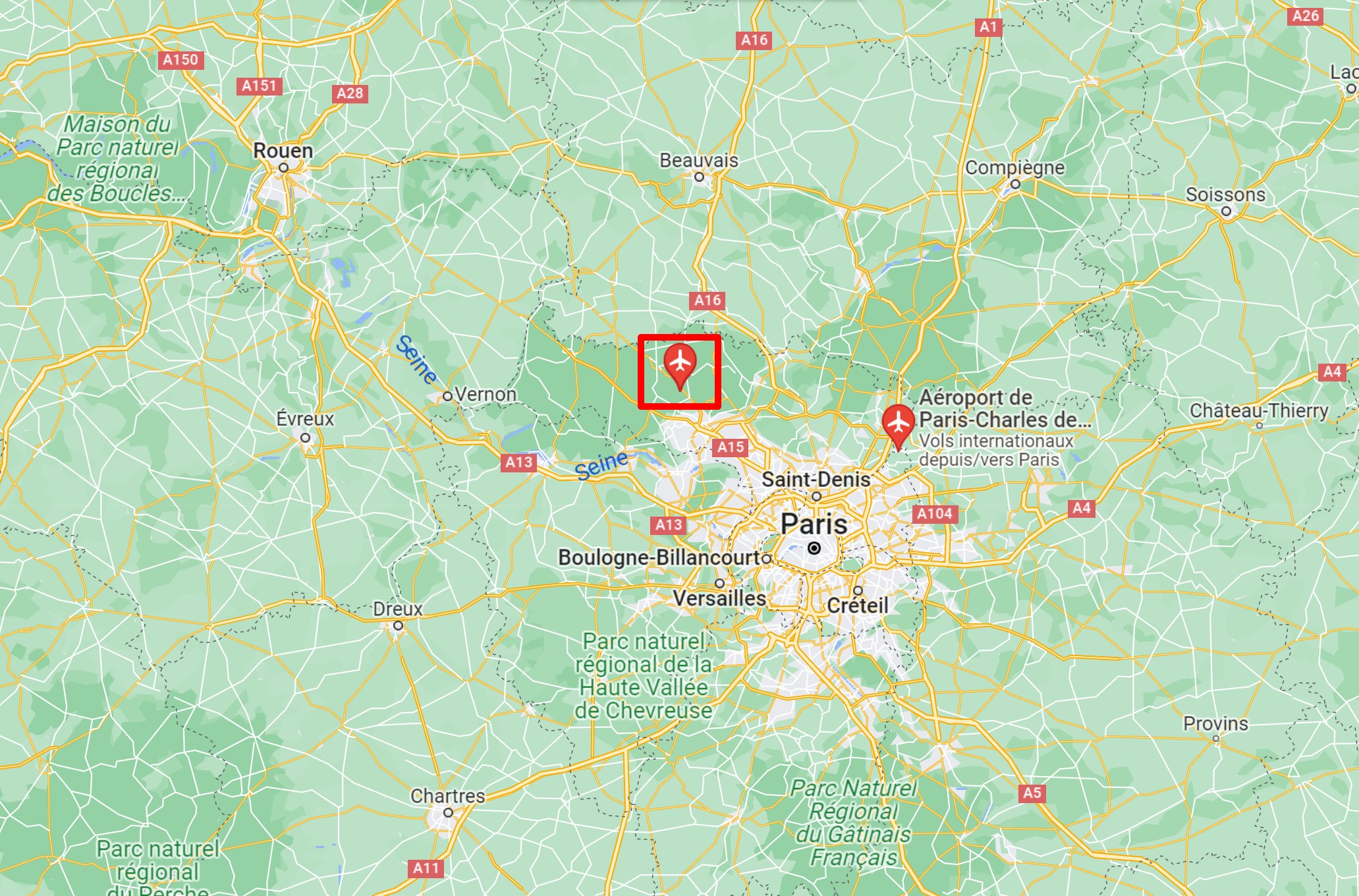Click the A11 highway shield near Chartres
The width and height of the screenshot is (1359, 896).
426,868
